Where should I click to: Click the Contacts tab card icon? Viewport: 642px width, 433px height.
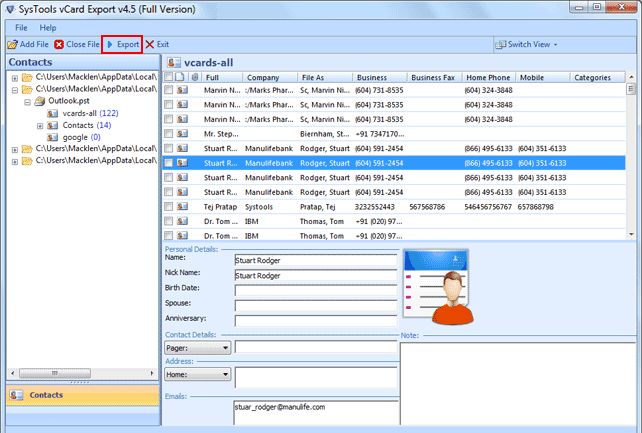(x=16, y=395)
